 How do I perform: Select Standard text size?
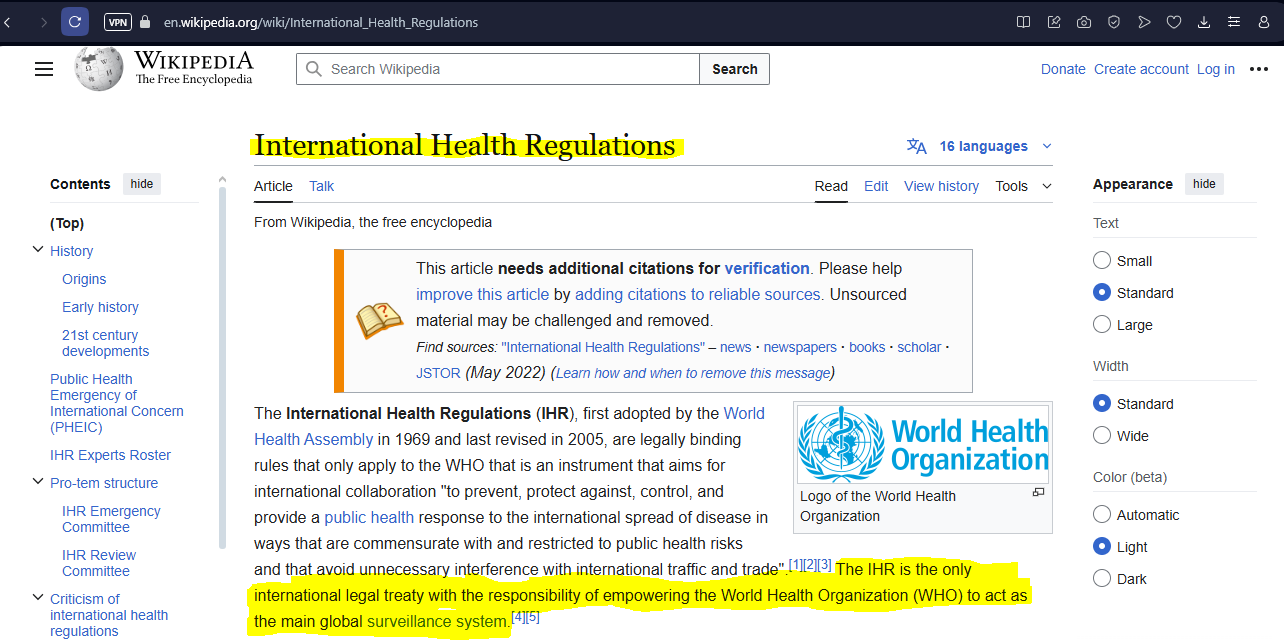point(1102,292)
